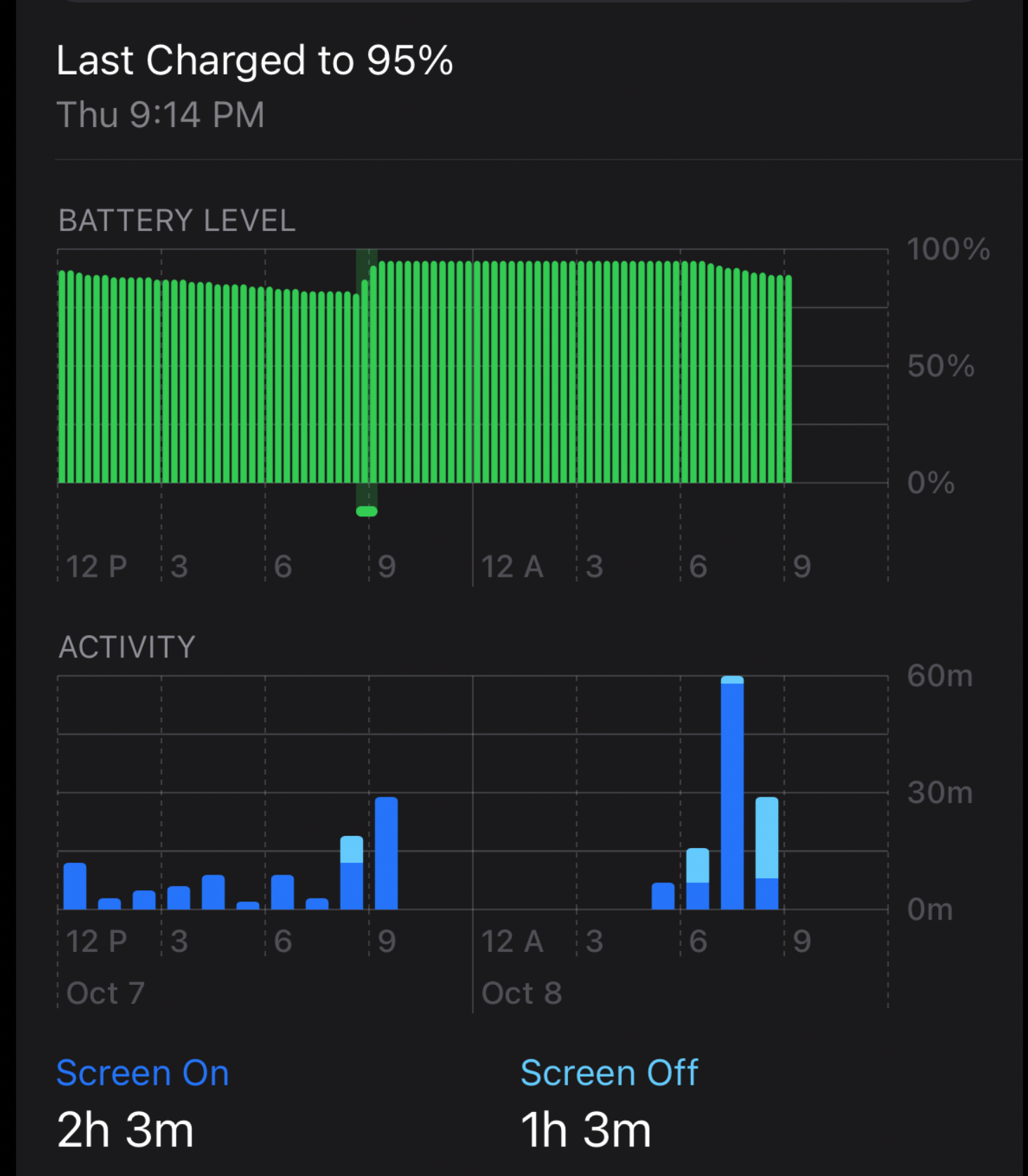Tap the Screen On label
The height and width of the screenshot is (1176, 1028).
click(143, 1073)
